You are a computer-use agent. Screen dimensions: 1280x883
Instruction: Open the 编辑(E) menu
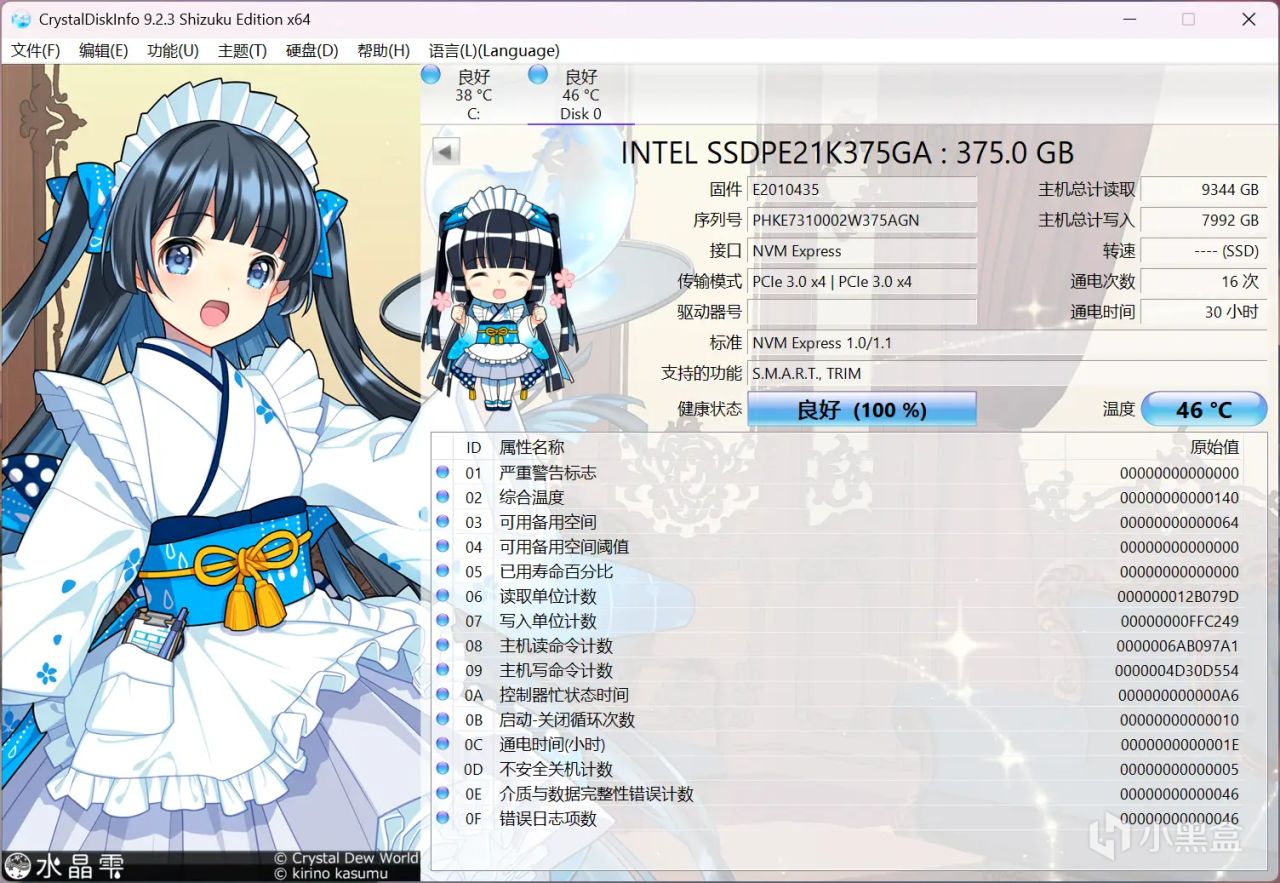(104, 51)
